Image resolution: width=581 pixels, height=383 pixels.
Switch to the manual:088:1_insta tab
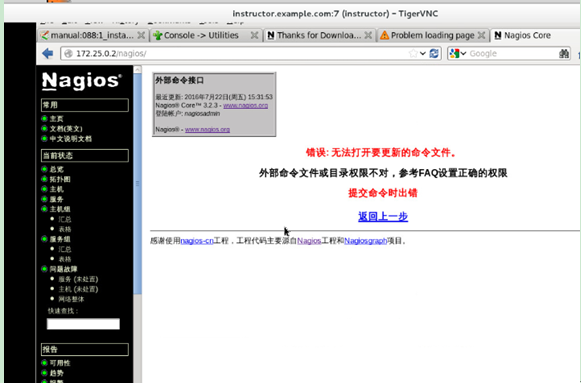pyautogui.click(x=93, y=35)
